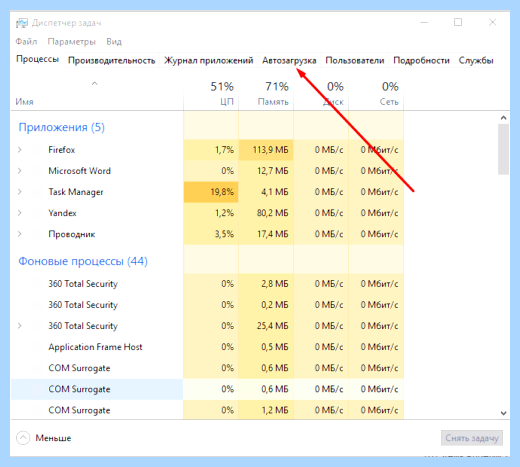The image size is (520, 467).
Task: Click the scrollbar up arrow
Action: (503, 118)
